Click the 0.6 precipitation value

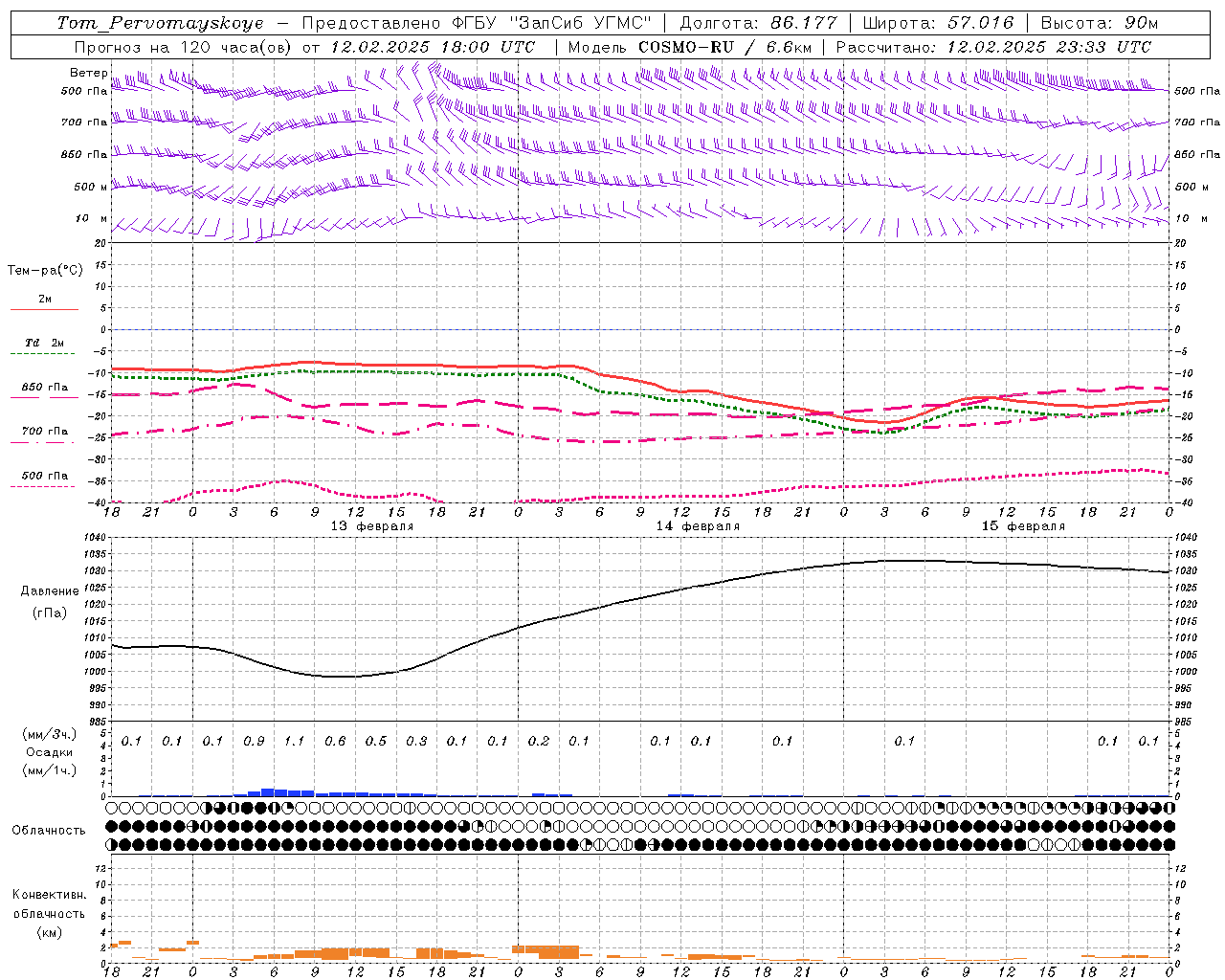pyautogui.click(x=335, y=742)
